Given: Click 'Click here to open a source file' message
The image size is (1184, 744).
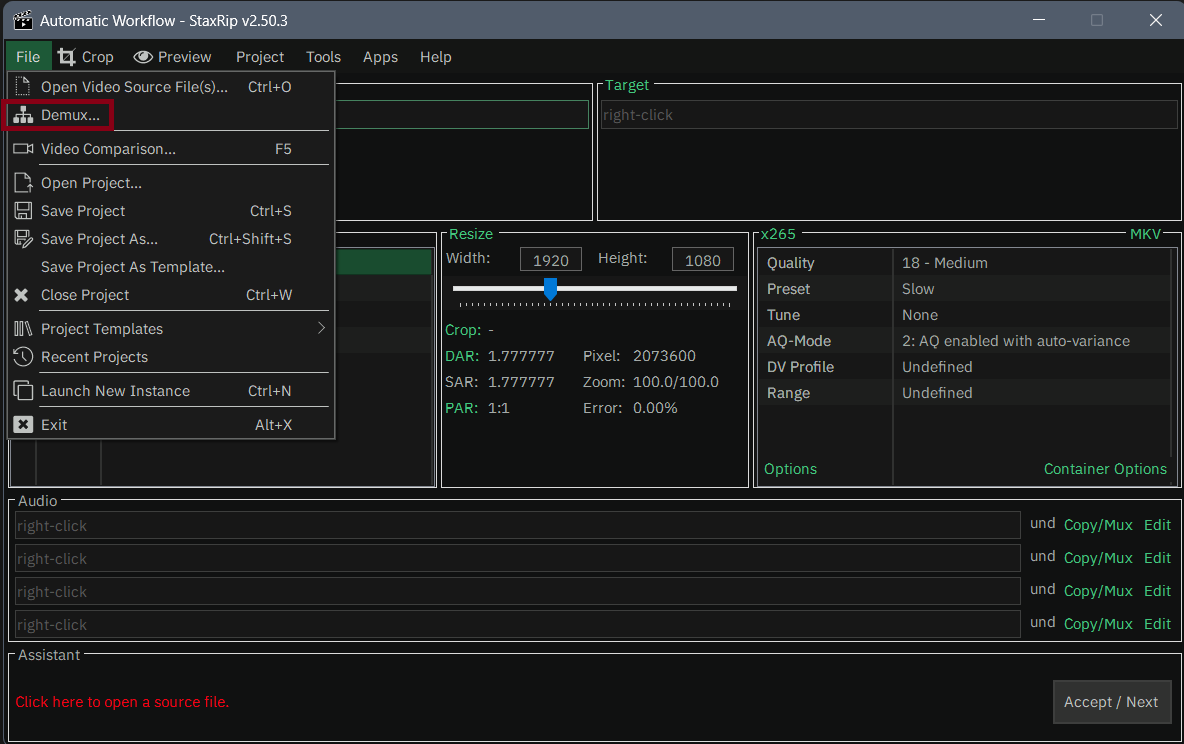Looking at the screenshot, I should point(122,702).
